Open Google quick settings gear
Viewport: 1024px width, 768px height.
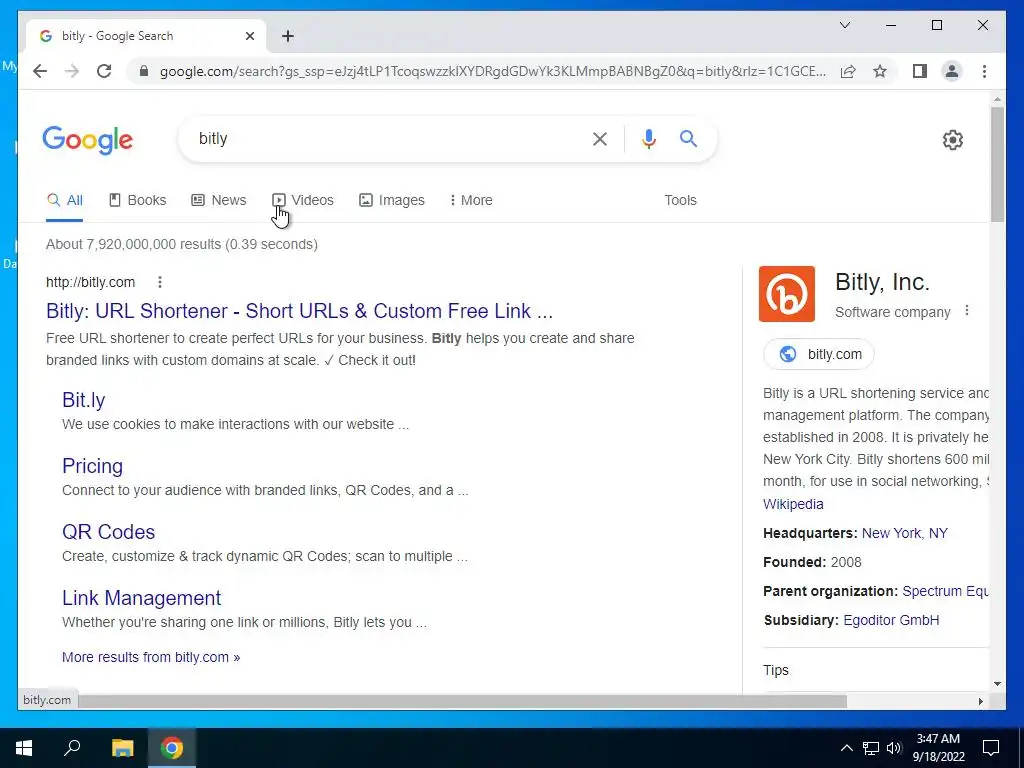tap(952, 139)
